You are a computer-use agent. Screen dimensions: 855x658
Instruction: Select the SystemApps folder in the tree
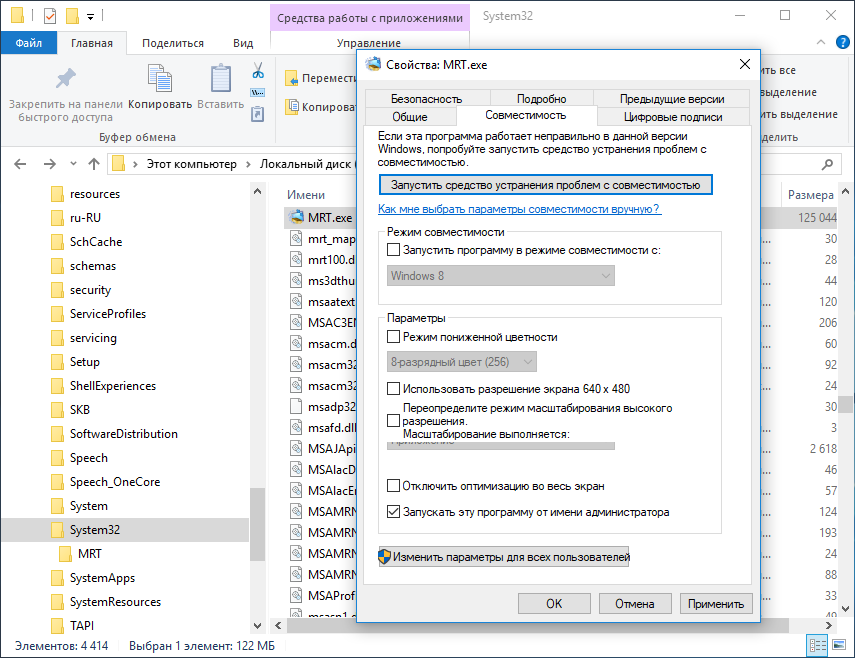[102, 577]
